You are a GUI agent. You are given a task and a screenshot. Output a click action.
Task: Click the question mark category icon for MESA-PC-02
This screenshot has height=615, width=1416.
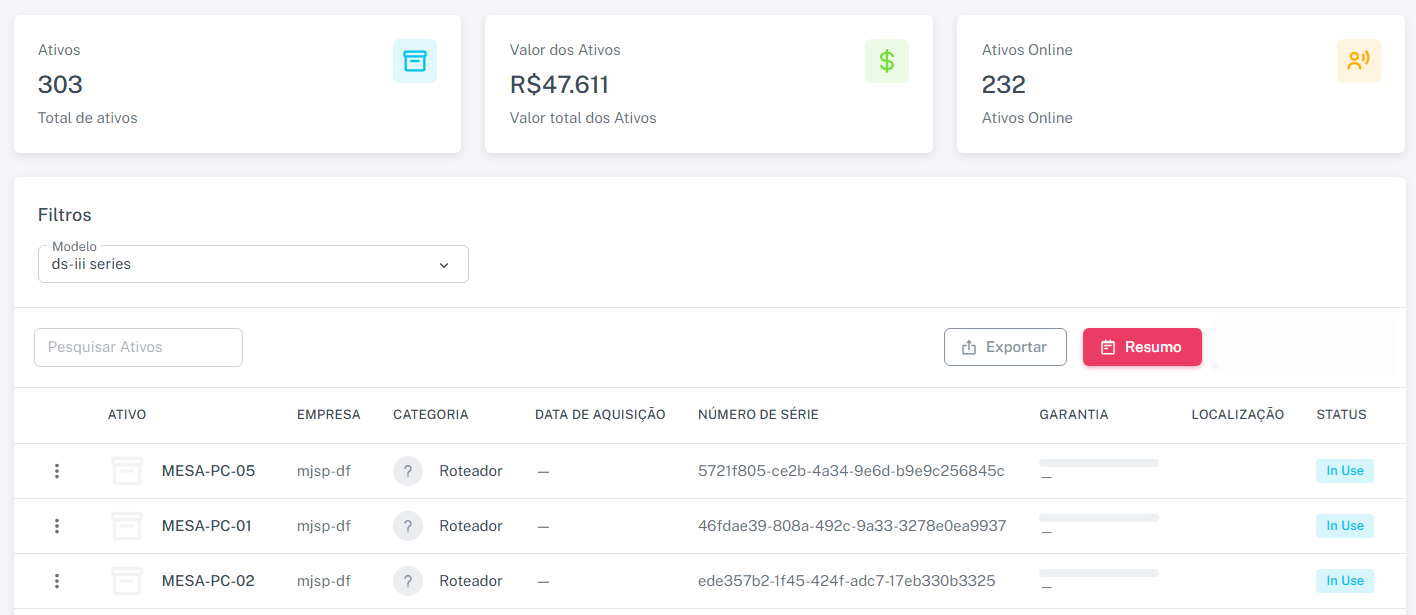[408, 581]
